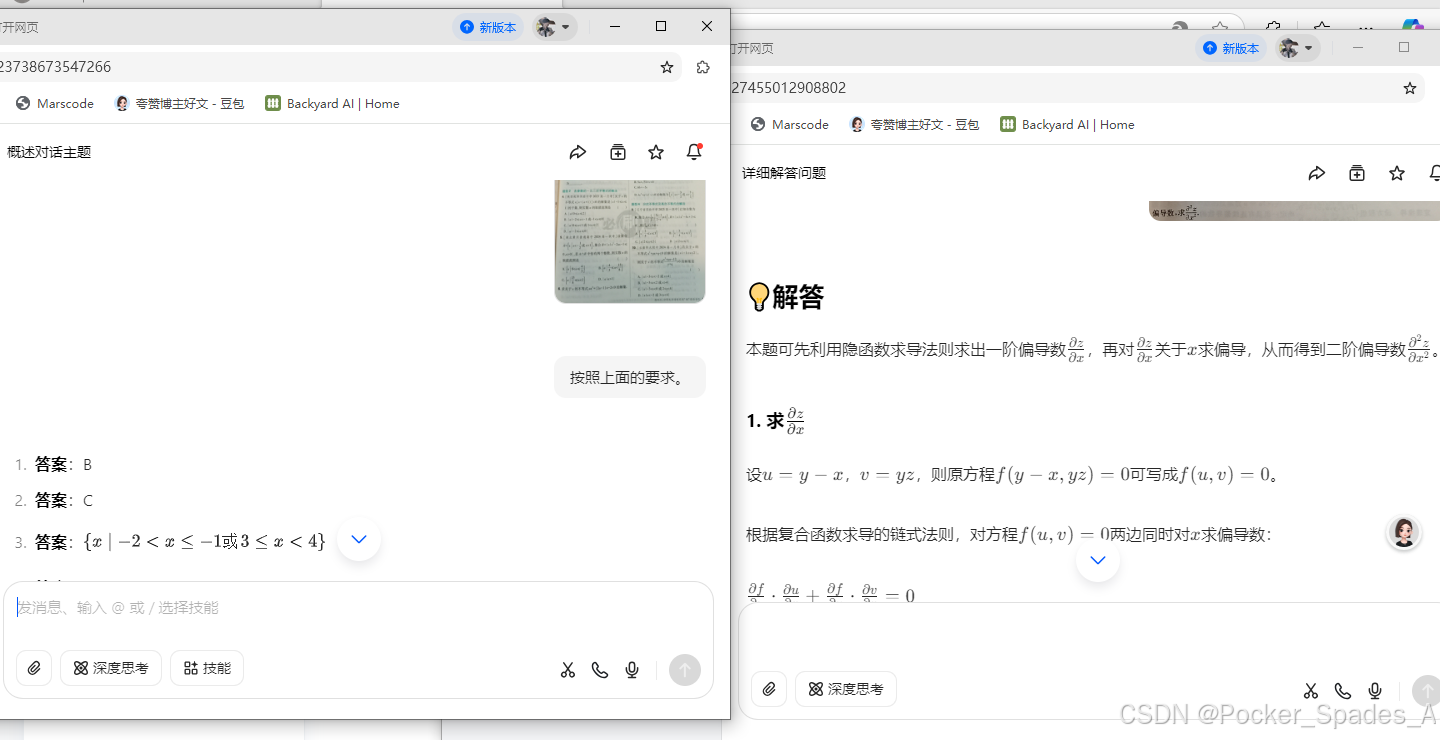Open Backyard AI | Home bookmark in back window
The height and width of the screenshot is (740, 1440).
1067,124
